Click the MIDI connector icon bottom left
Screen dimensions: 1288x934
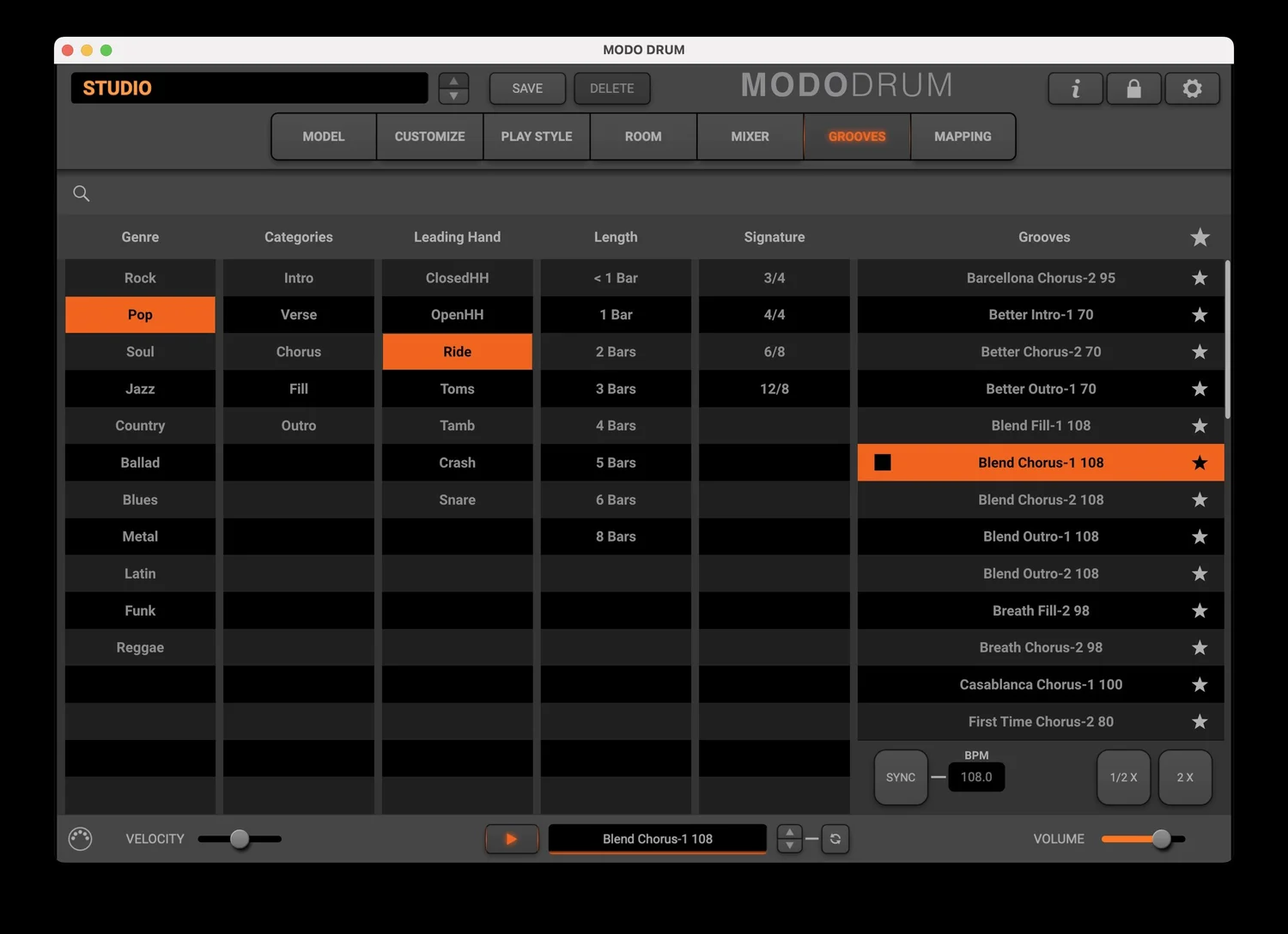point(80,839)
